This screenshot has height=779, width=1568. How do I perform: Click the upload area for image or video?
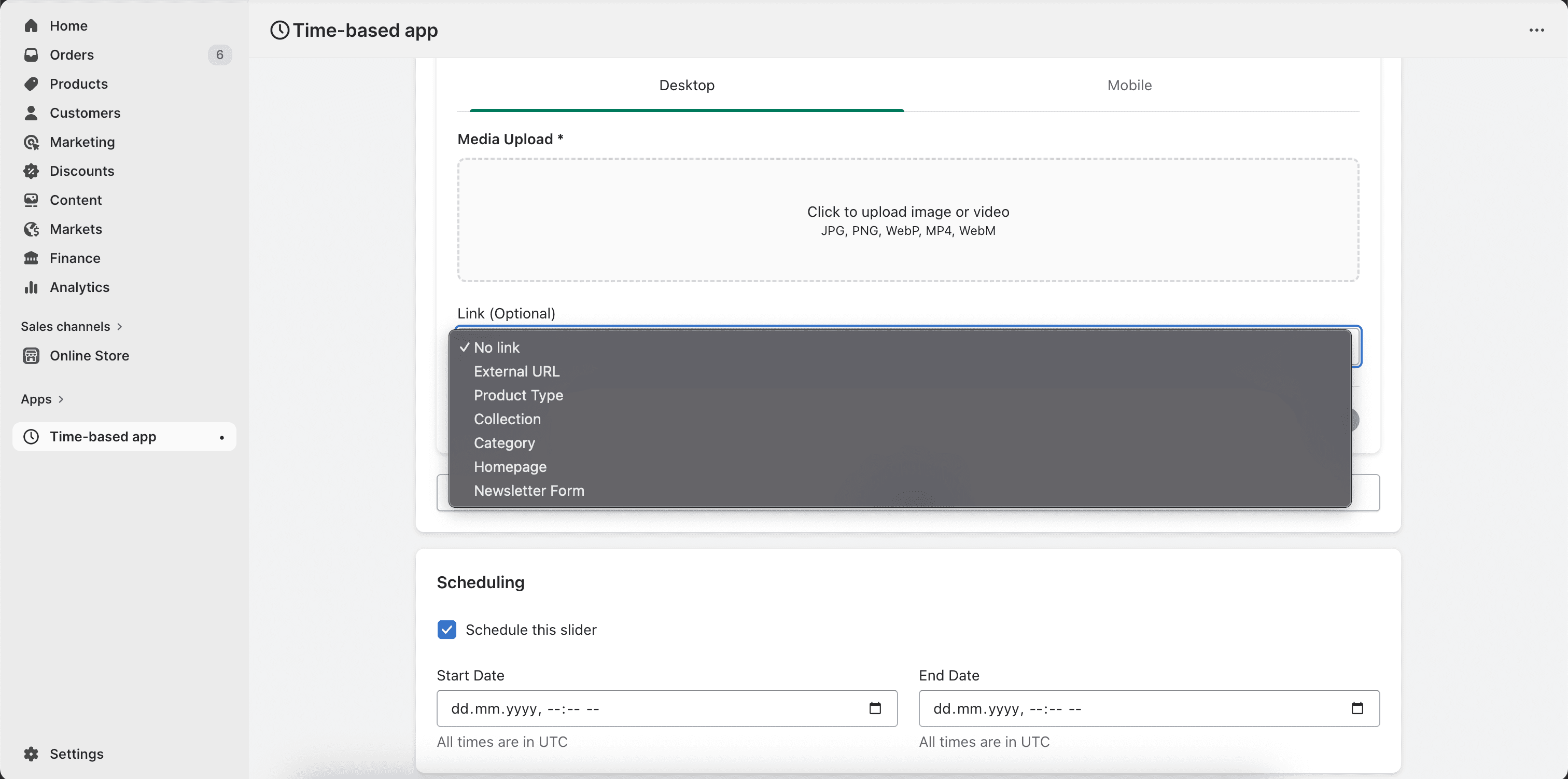click(907, 220)
